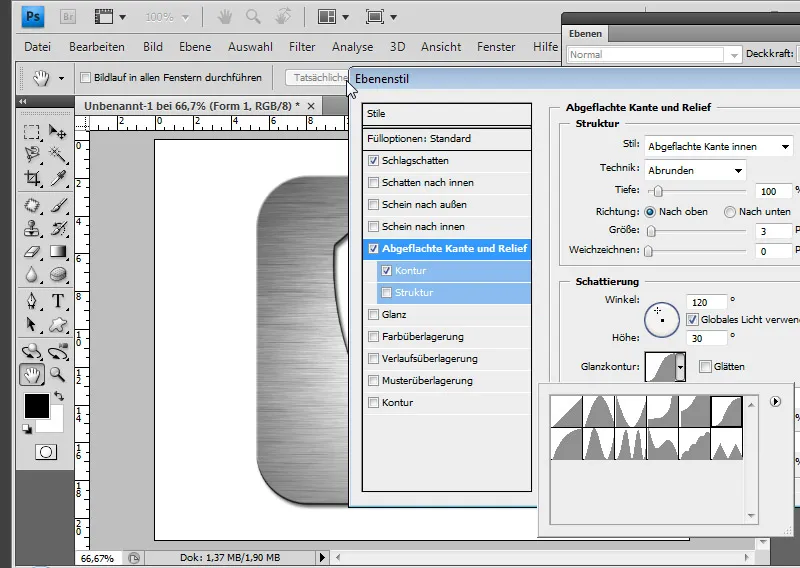Select the Gradient tool
This screenshot has width=800, height=568.
tap(58, 251)
